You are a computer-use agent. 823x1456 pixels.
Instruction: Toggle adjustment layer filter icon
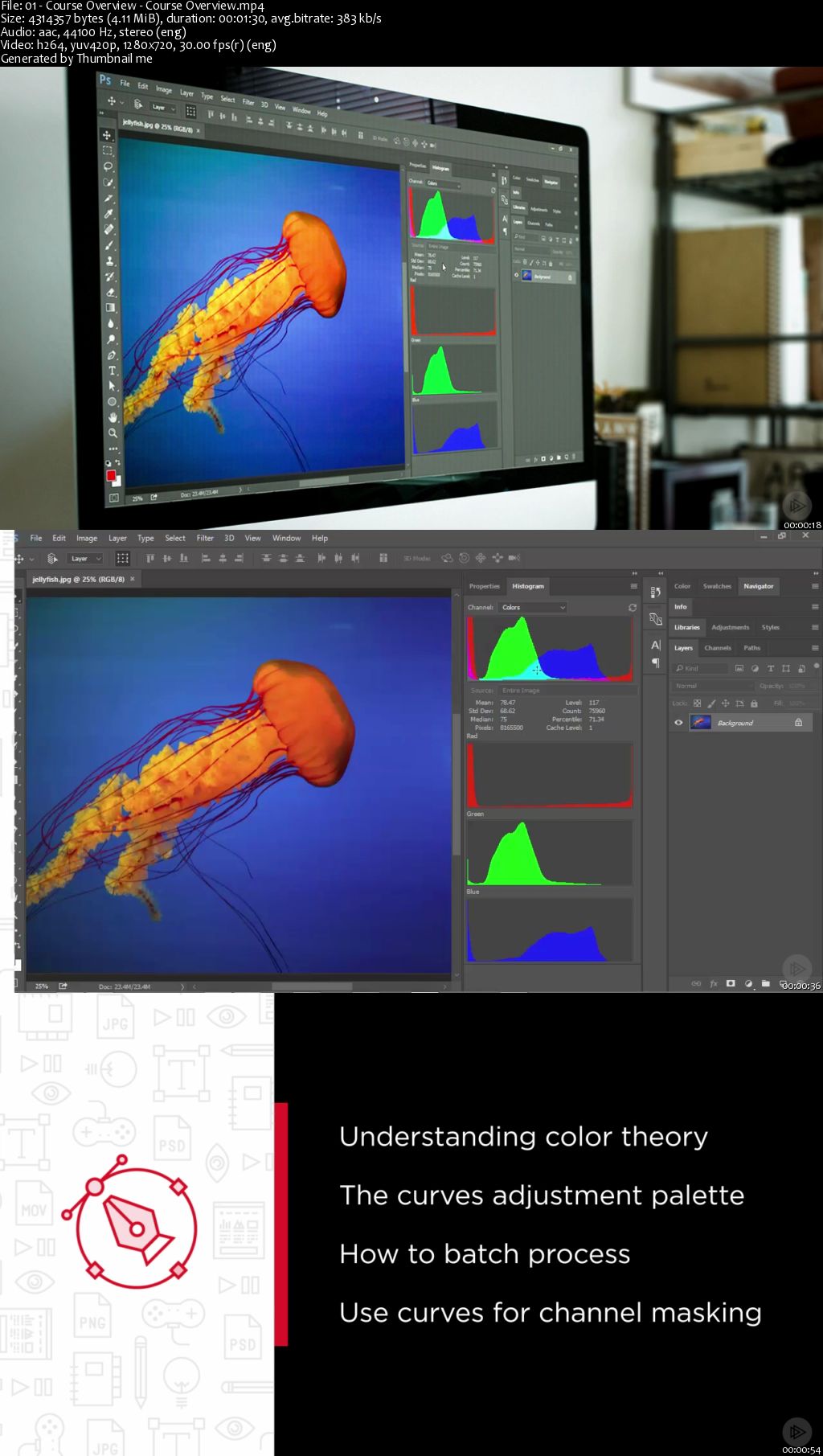(755, 669)
